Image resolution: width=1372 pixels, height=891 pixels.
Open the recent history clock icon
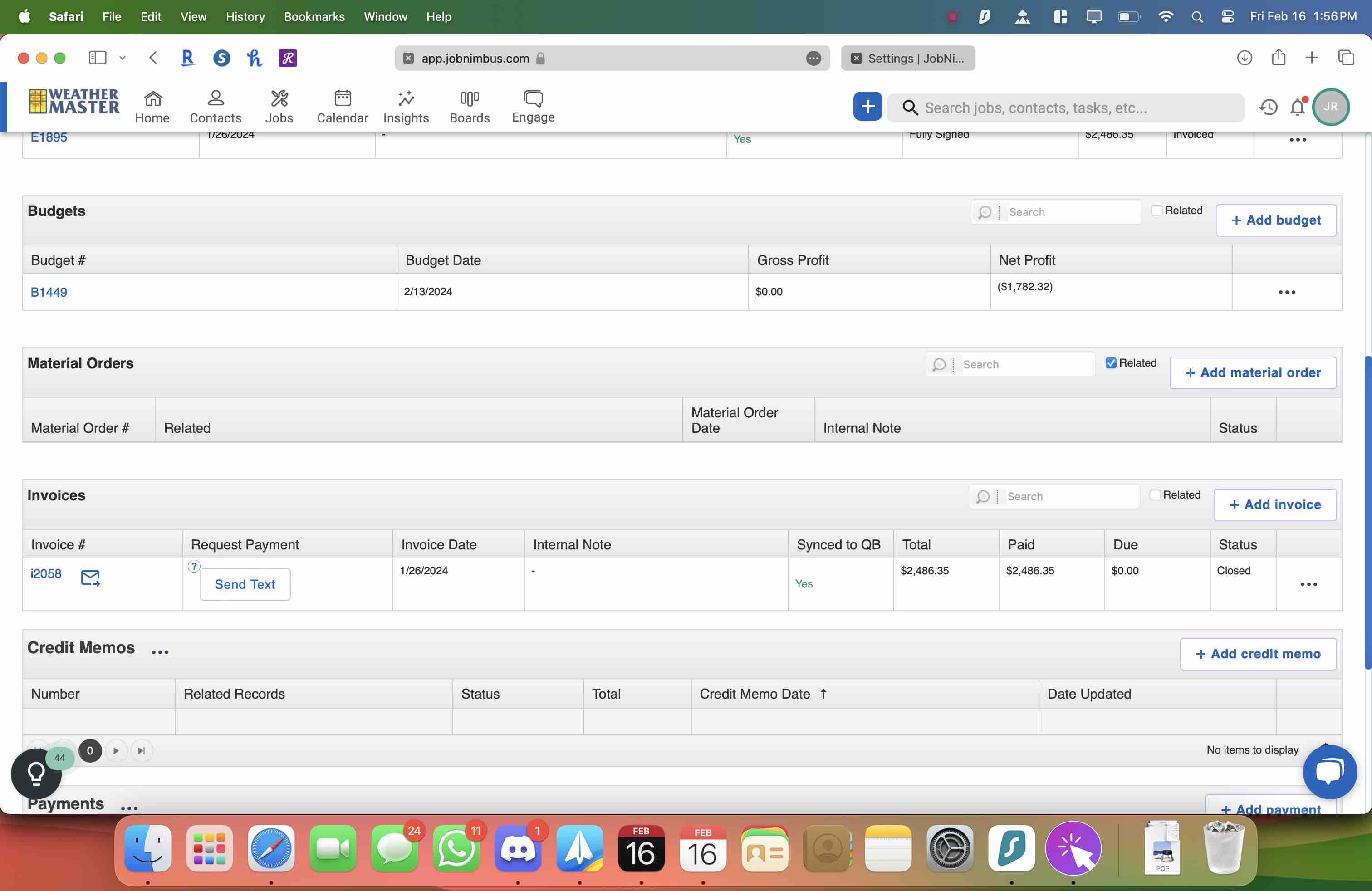click(x=1268, y=107)
